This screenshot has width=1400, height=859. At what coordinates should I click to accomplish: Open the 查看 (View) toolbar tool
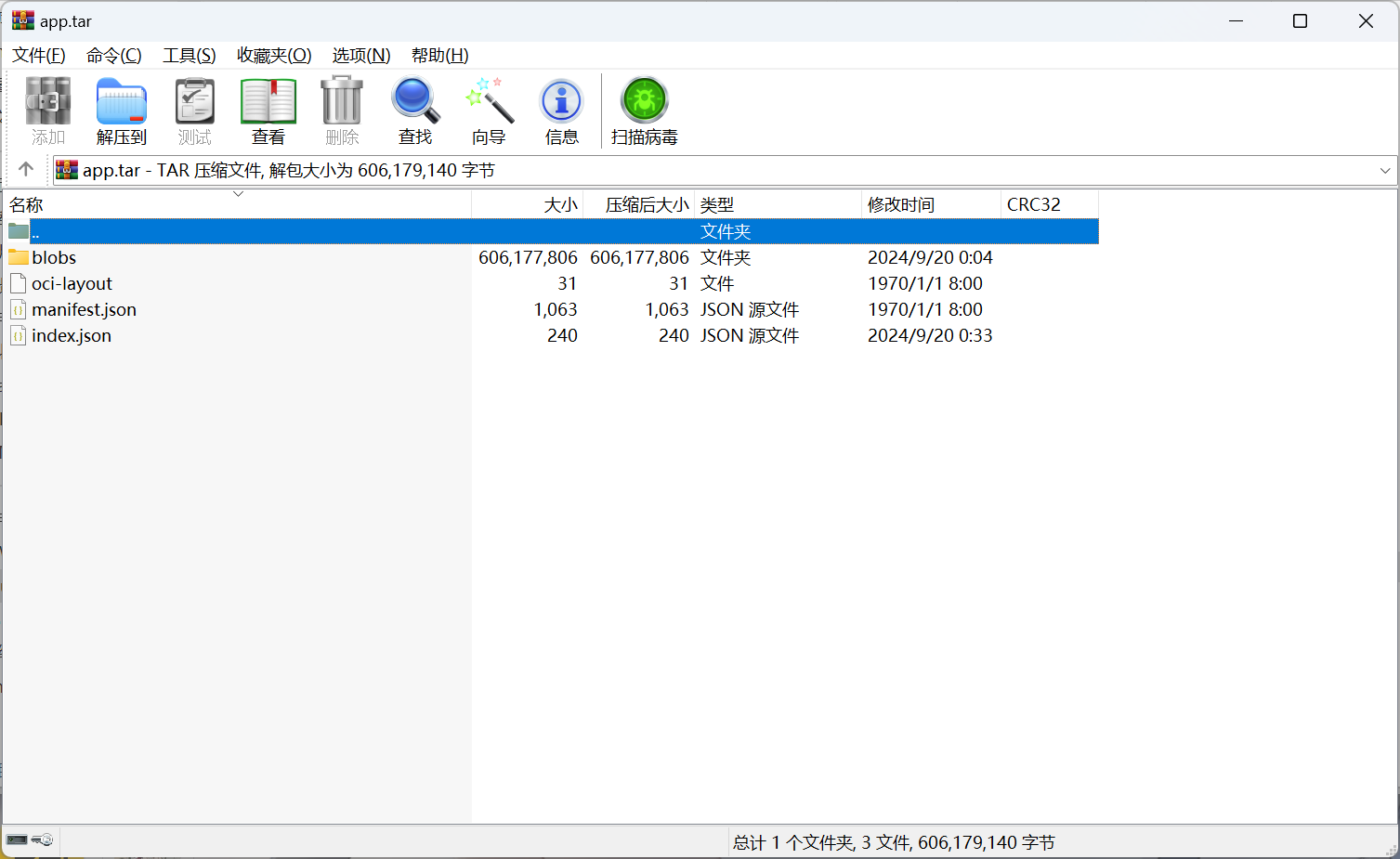(268, 111)
